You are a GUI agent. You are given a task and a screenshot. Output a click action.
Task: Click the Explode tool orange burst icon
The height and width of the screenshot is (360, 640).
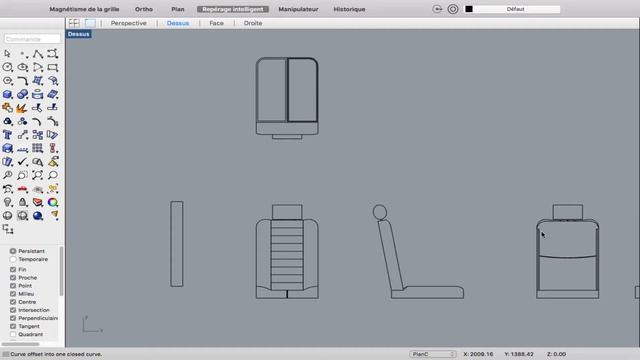23,108
